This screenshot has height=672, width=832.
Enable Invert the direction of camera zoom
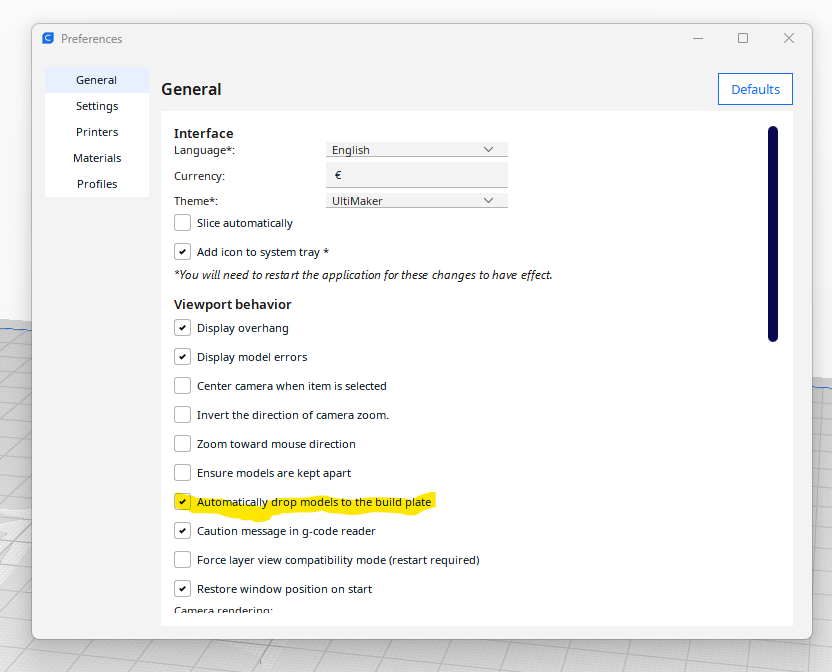click(183, 414)
